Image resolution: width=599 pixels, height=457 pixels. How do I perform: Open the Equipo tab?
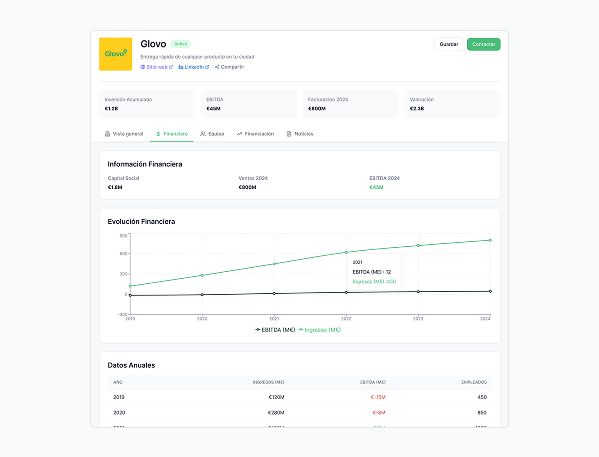click(x=212, y=134)
